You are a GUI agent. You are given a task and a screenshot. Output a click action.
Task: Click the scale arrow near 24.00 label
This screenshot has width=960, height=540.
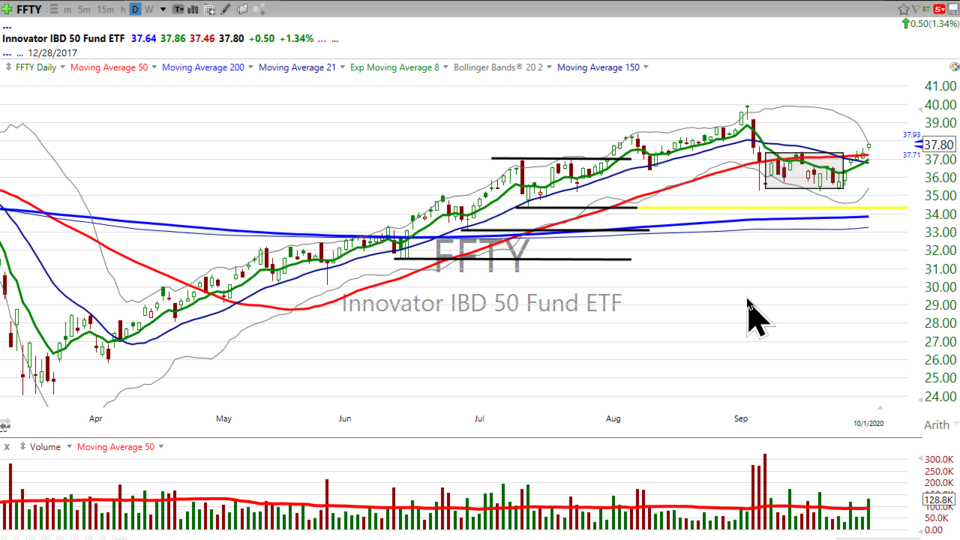920,399
